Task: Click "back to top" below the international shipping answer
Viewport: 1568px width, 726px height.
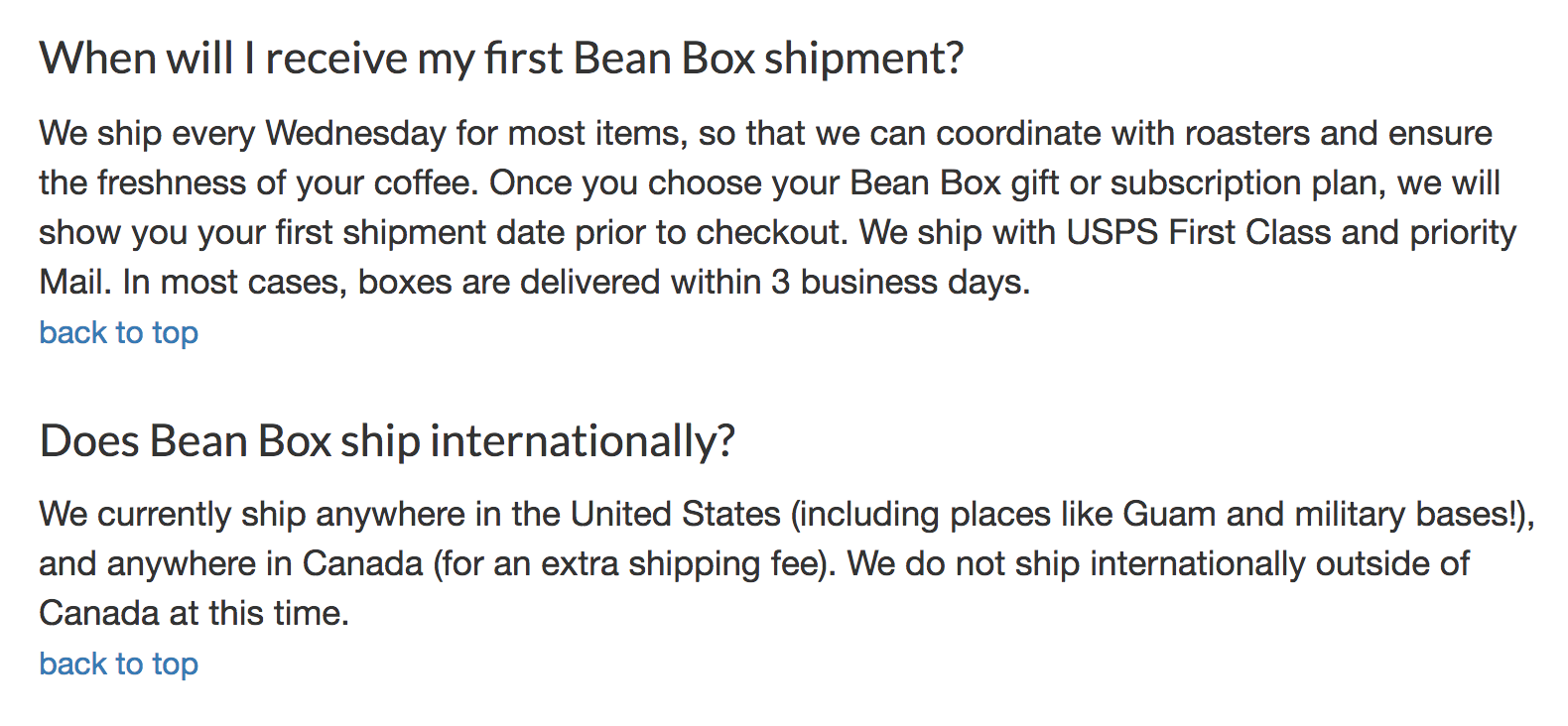Action: point(118,664)
